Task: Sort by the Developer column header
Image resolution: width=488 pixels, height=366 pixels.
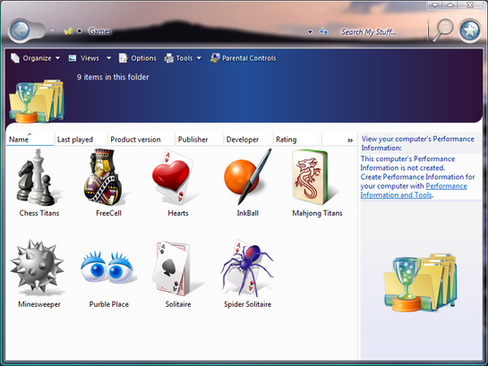Action: 248,139
